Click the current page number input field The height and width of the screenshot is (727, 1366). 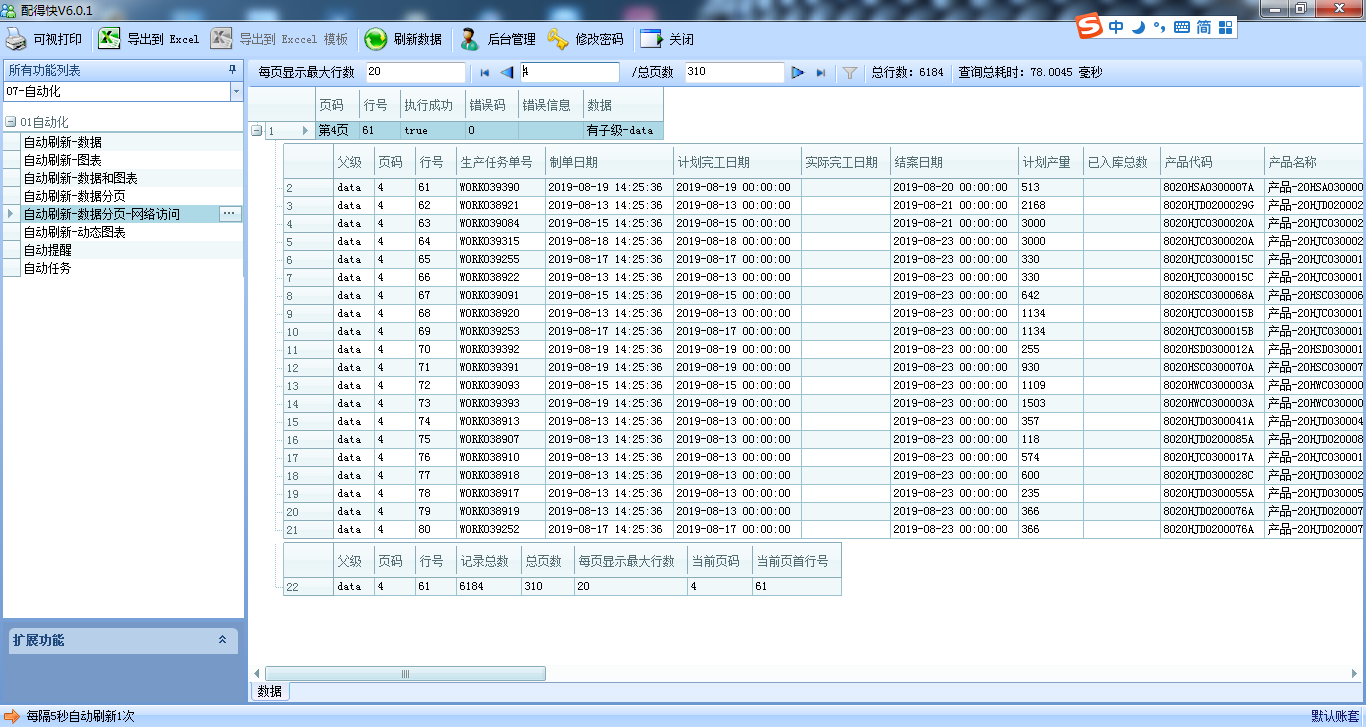click(569, 72)
